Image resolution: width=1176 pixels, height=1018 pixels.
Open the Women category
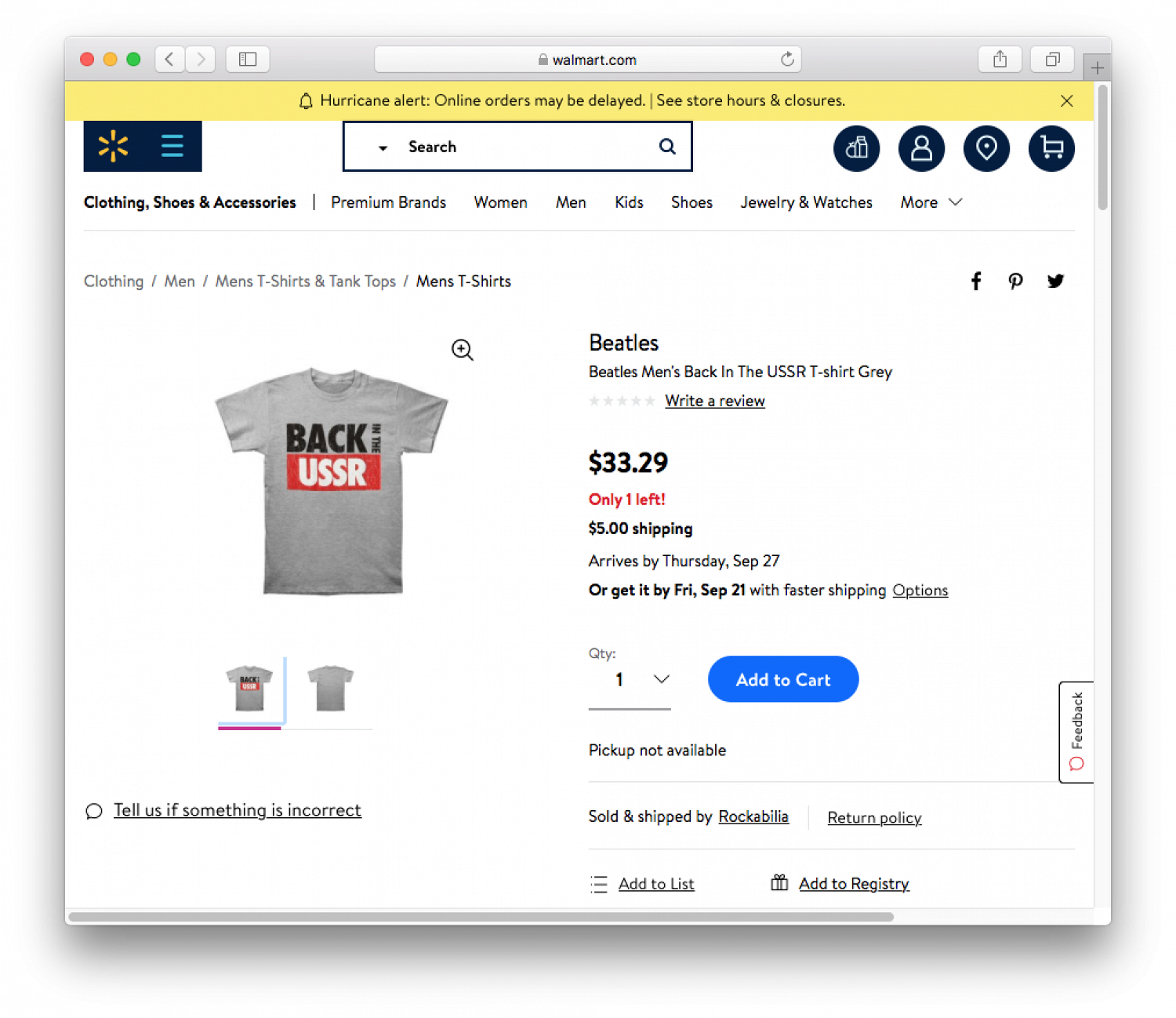click(500, 202)
